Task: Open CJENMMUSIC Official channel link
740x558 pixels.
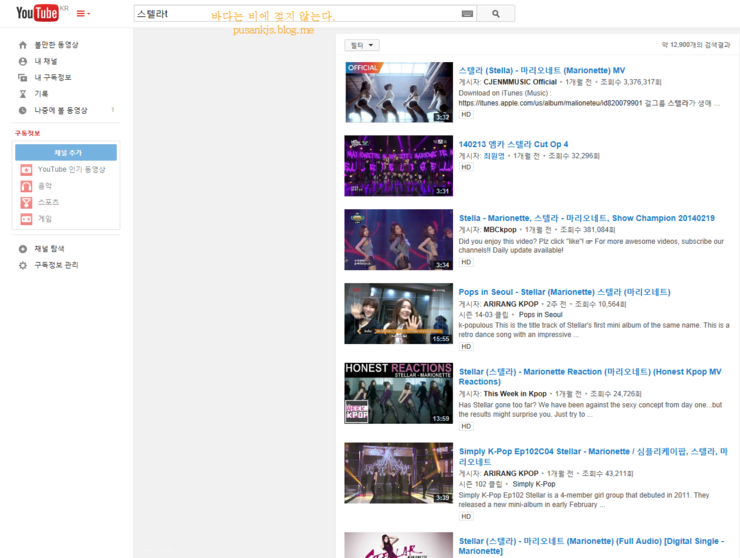Action: pyautogui.click(x=520, y=82)
